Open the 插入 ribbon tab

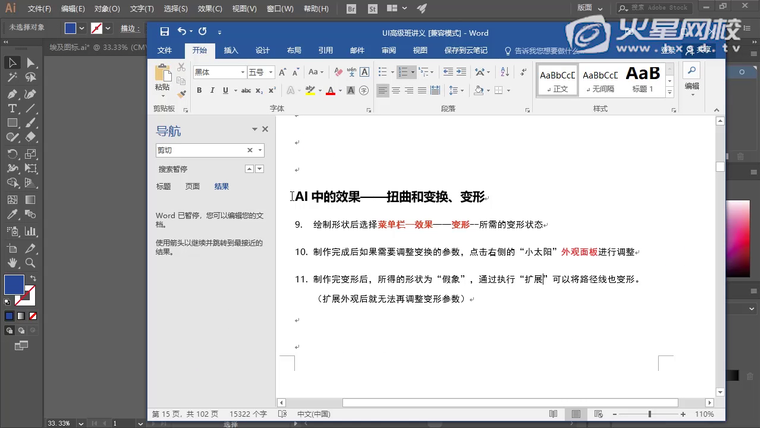click(231, 50)
